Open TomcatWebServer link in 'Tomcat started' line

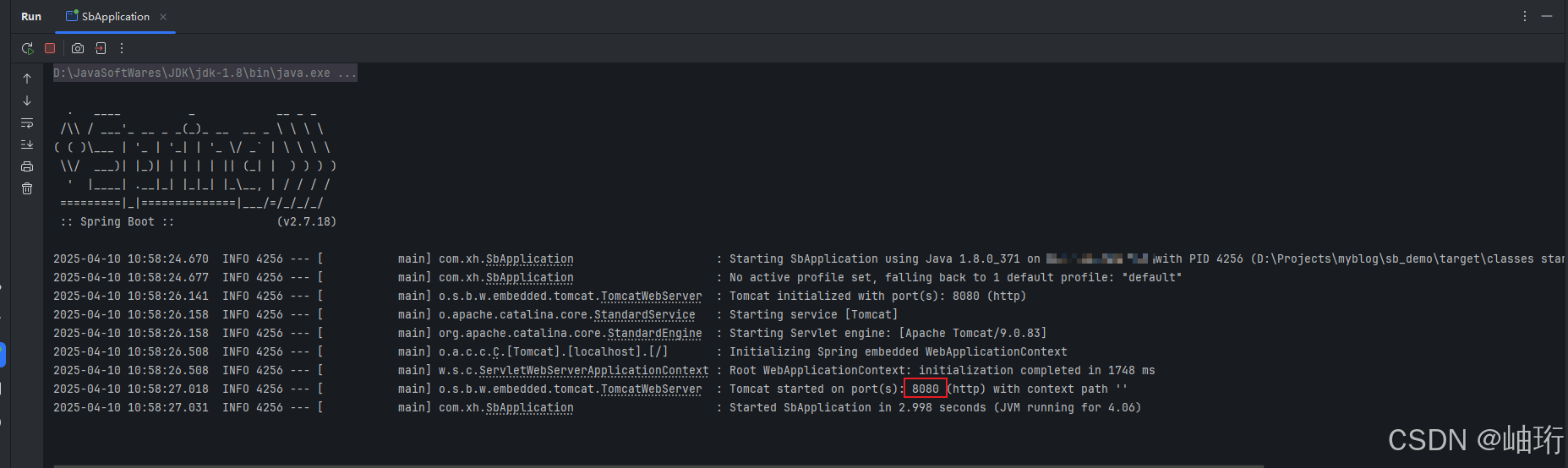click(651, 389)
